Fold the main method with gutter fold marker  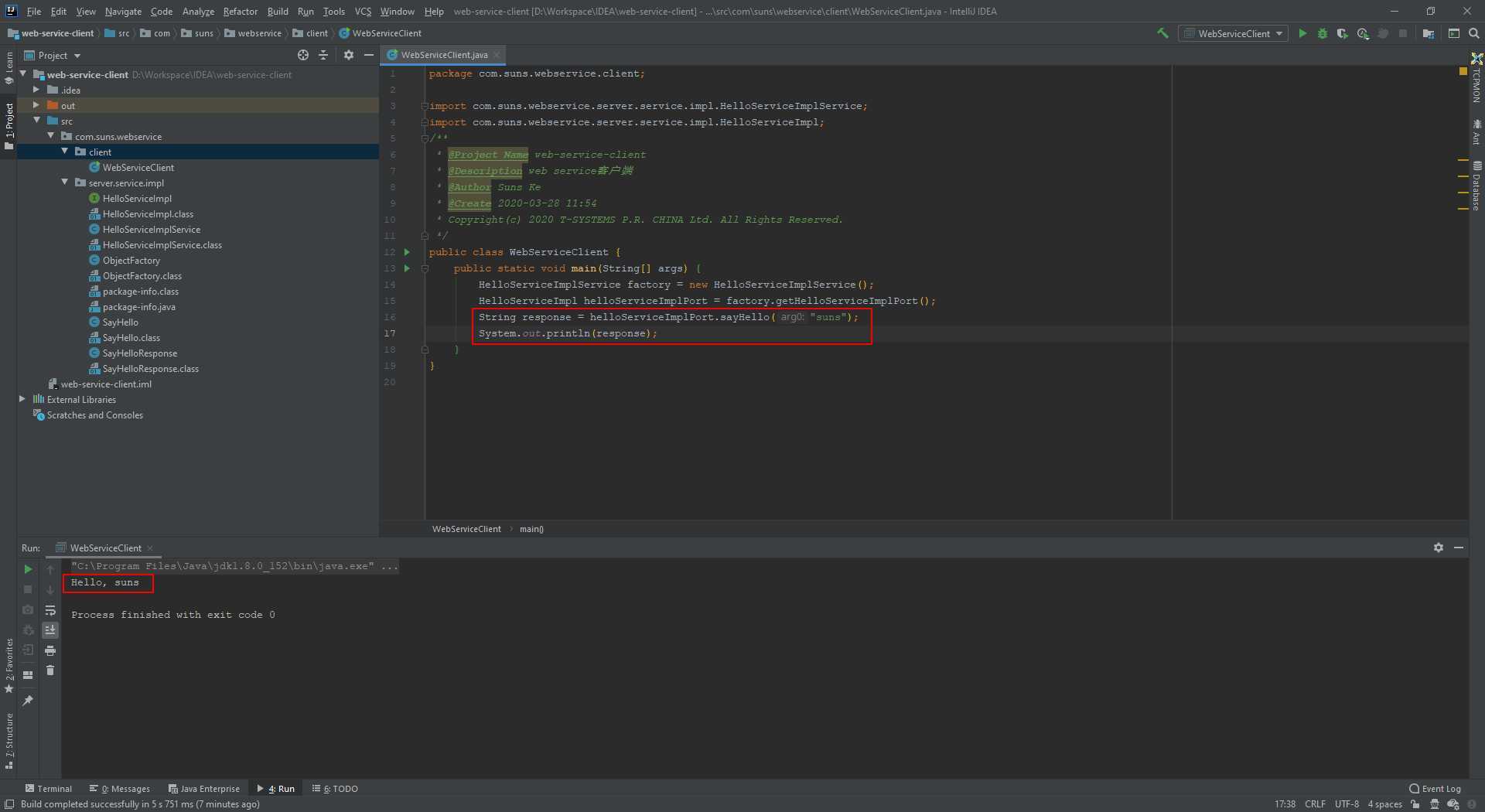[x=425, y=268]
